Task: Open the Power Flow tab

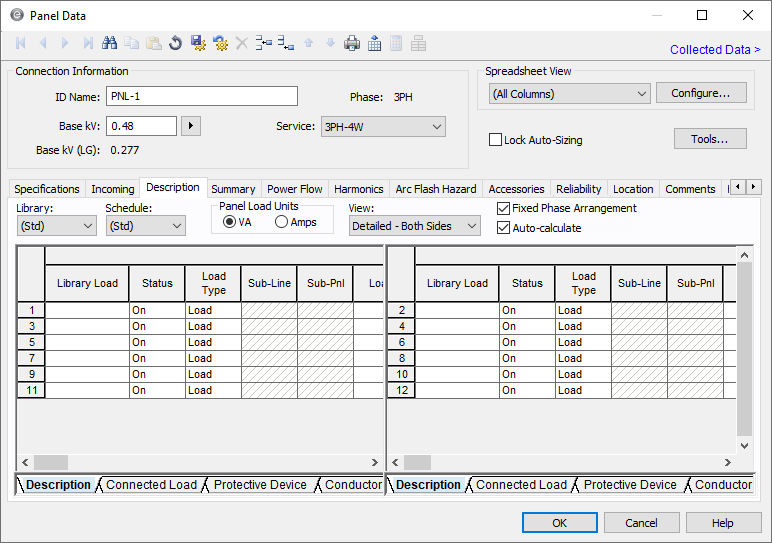Action: click(295, 189)
